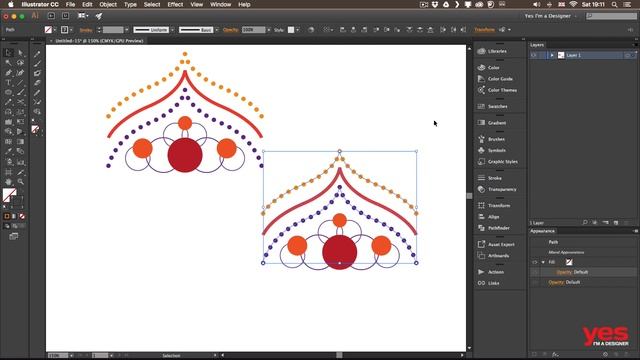The height and width of the screenshot is (360, 640).
Task: Open the graphic Style dropdown
Action: 297,30
